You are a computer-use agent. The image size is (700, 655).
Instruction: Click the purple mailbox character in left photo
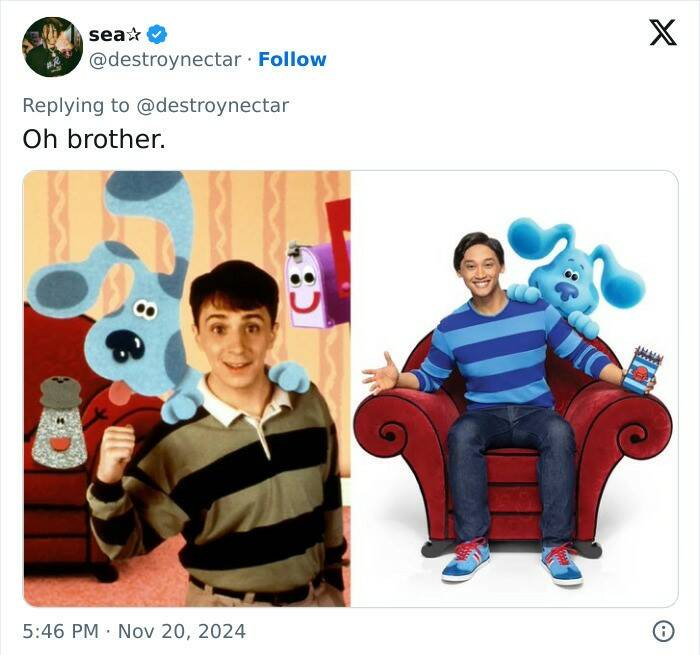tap(313, 285)
